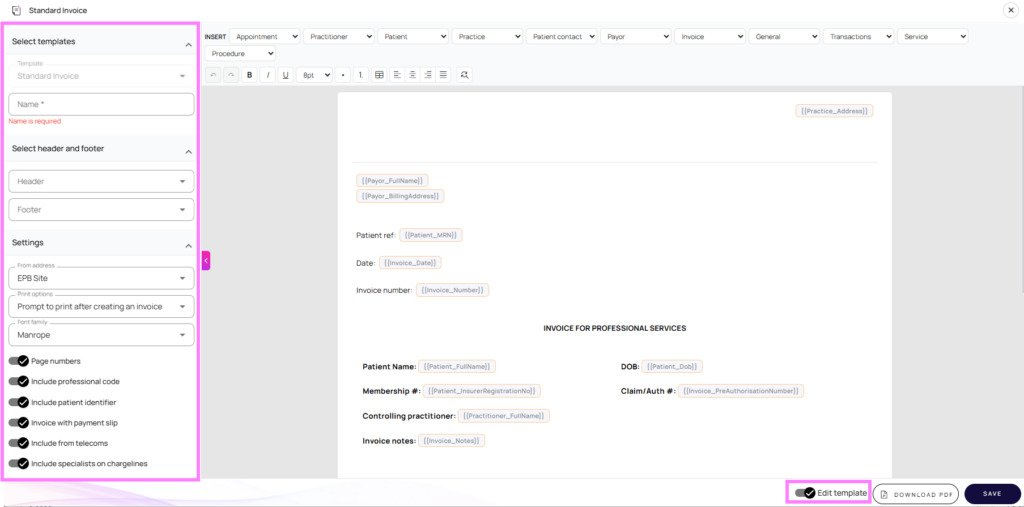Open the Transactions insert menu
Viewport: 1024px width, 507px height.
tap(859, 37)
